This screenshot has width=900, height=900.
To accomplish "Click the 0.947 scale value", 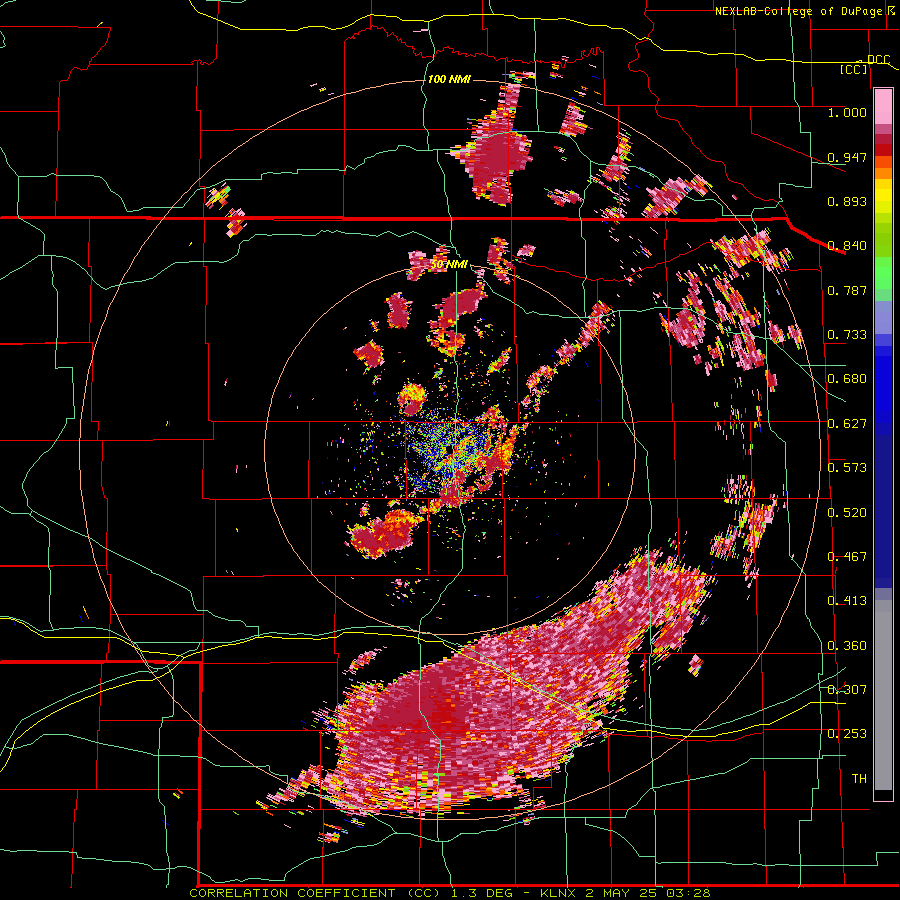I will pyautogui.click(x=847, y=157).
